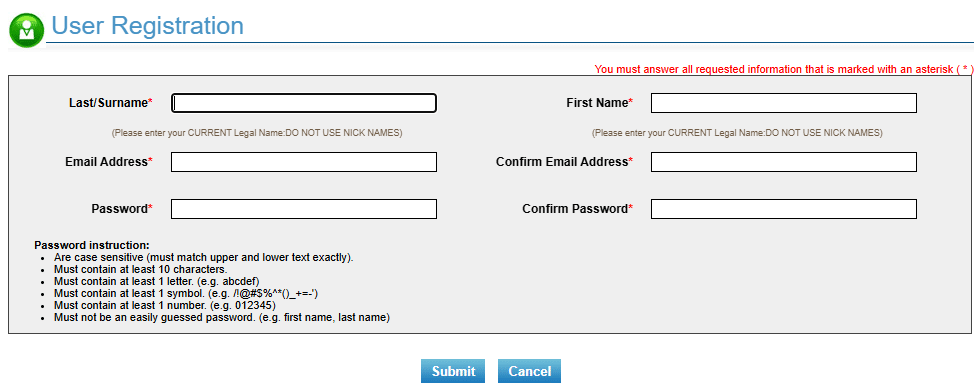Click the legal name hint under First Name

click(737, 133)
